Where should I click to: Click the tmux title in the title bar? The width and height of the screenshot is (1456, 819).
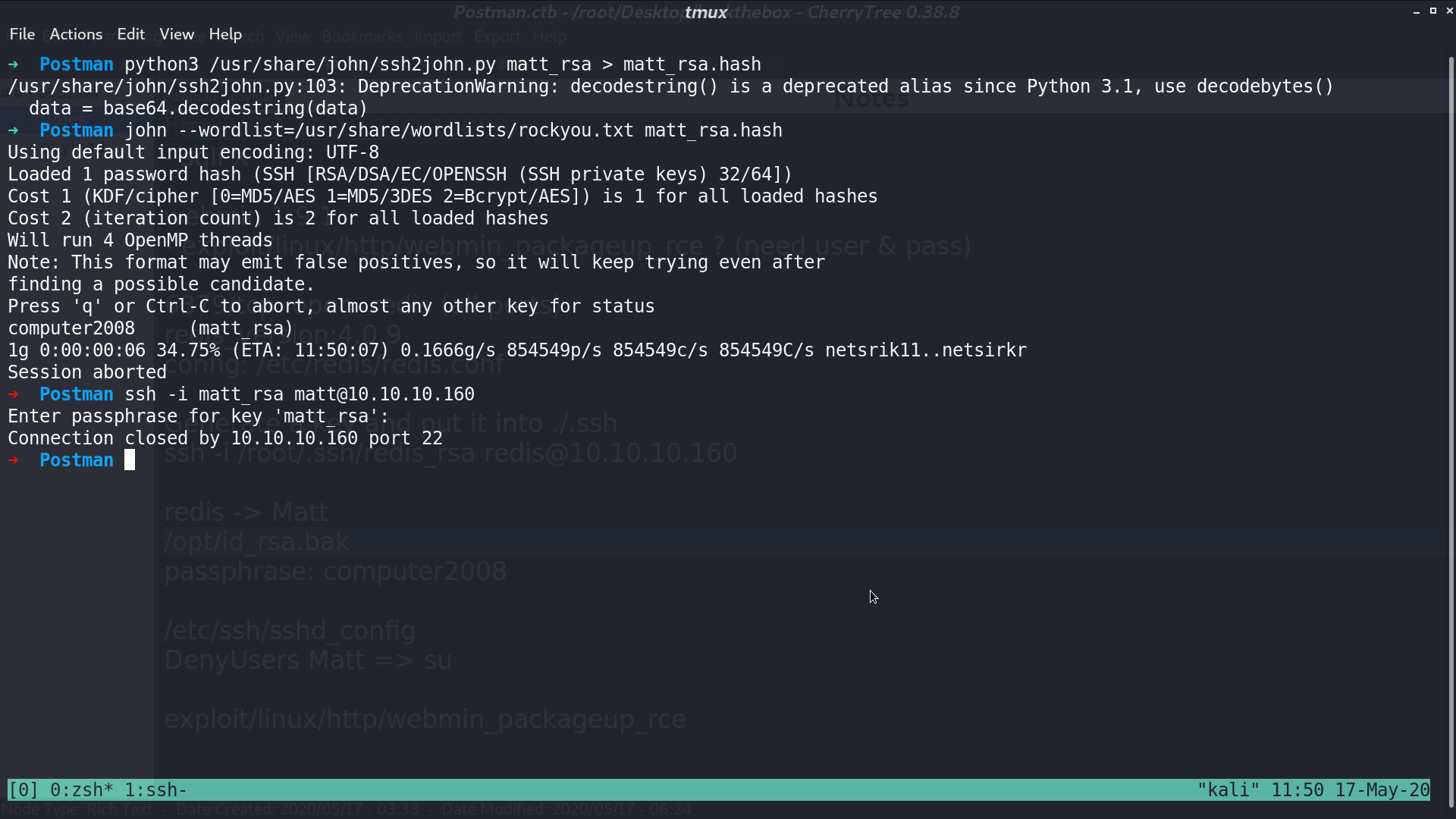coord(706,12)
